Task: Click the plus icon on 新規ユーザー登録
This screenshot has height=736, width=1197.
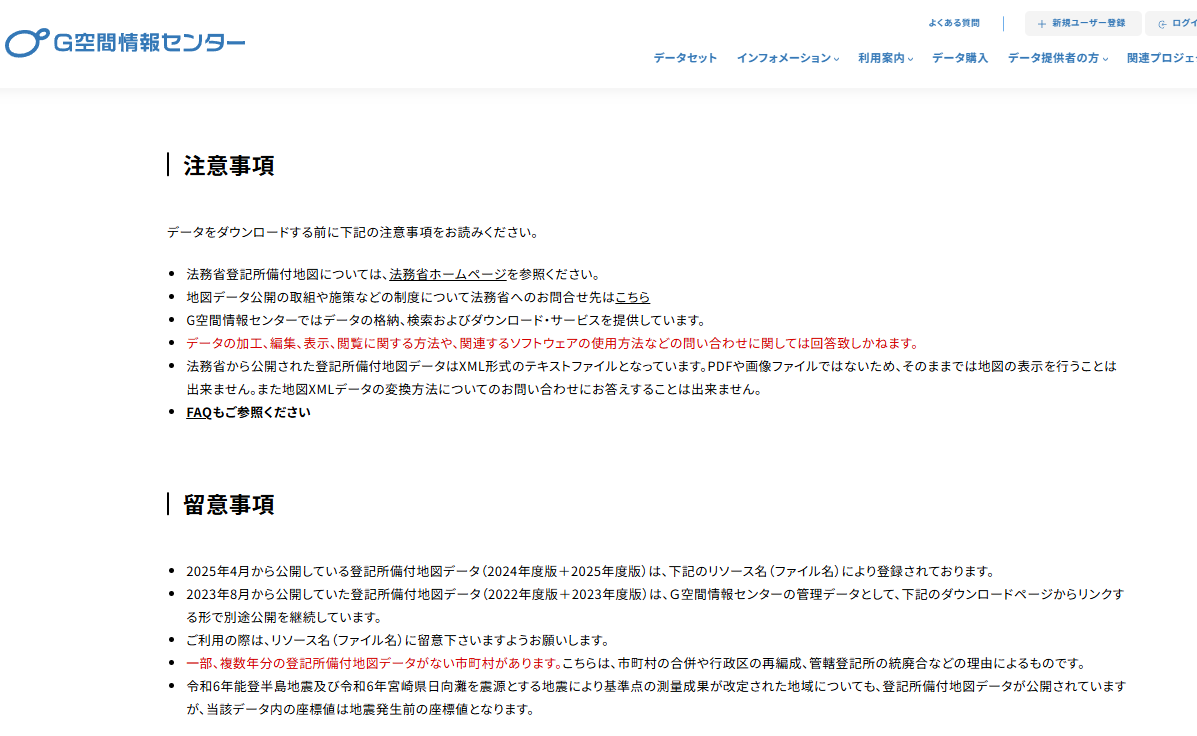Action: pyautogui.click(x=1041, y=24)
